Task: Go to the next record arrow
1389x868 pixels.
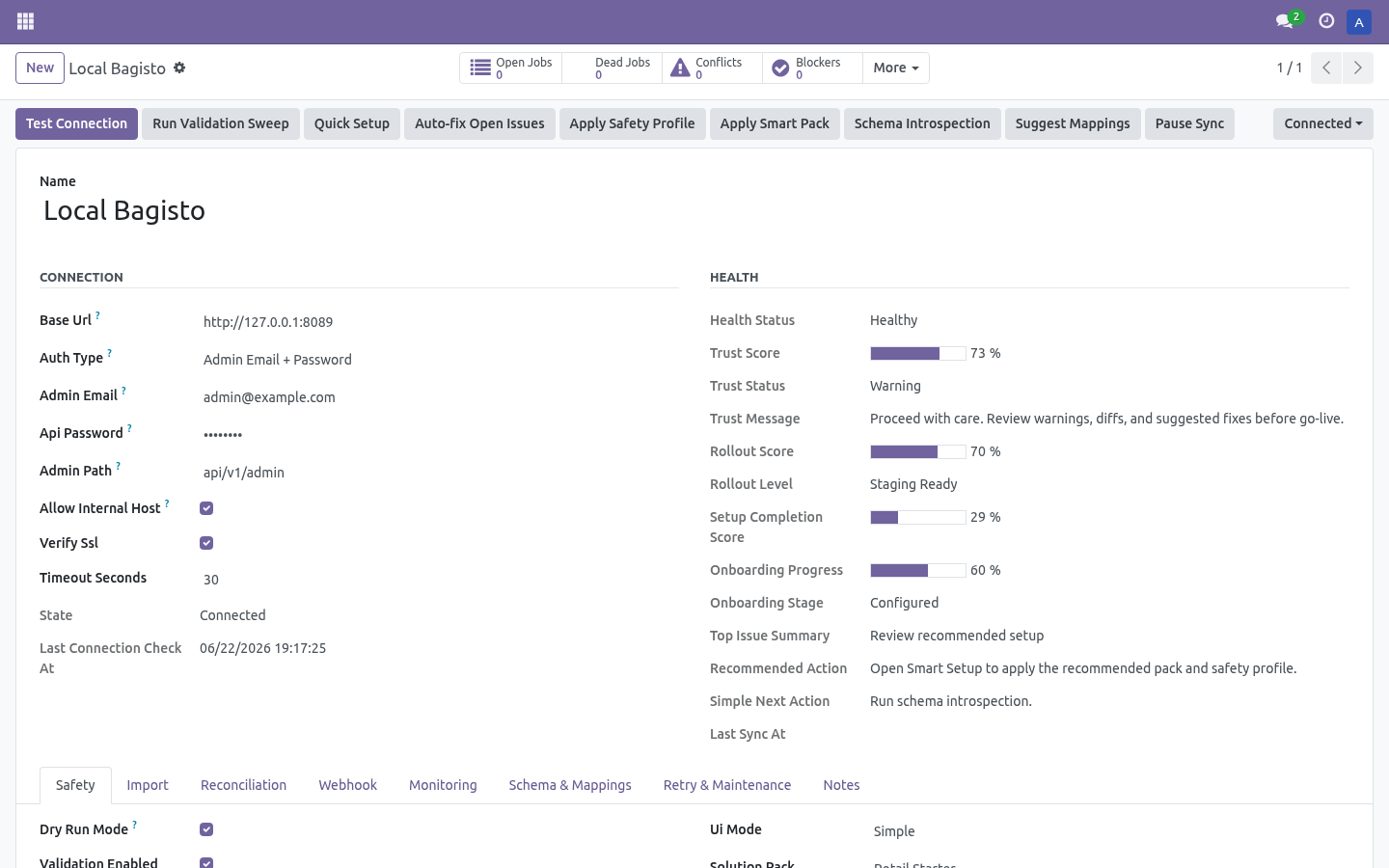Action: (1358, 68)
